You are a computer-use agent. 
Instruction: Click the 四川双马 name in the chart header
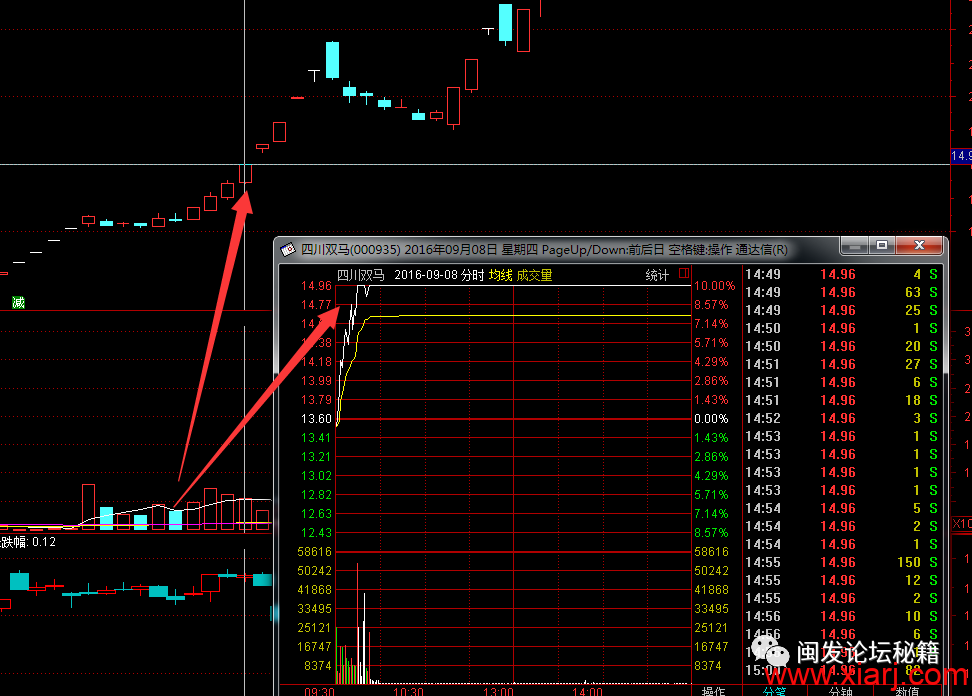(x=361, y=275)
